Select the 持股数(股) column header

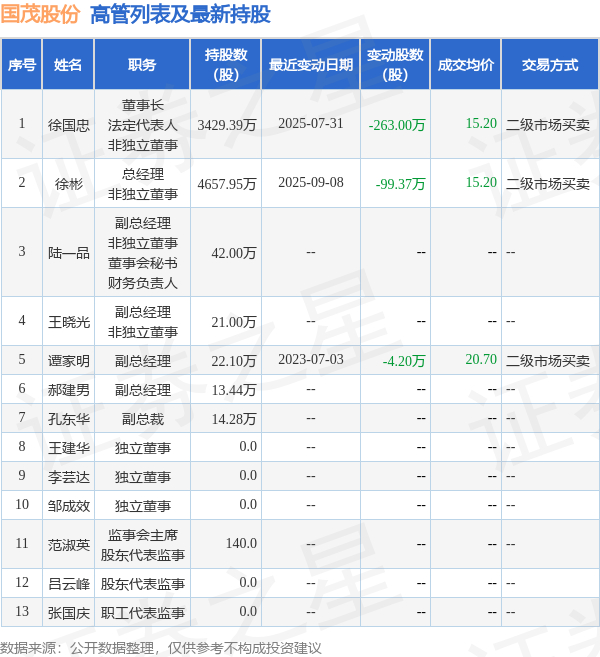tap(226, 65)
